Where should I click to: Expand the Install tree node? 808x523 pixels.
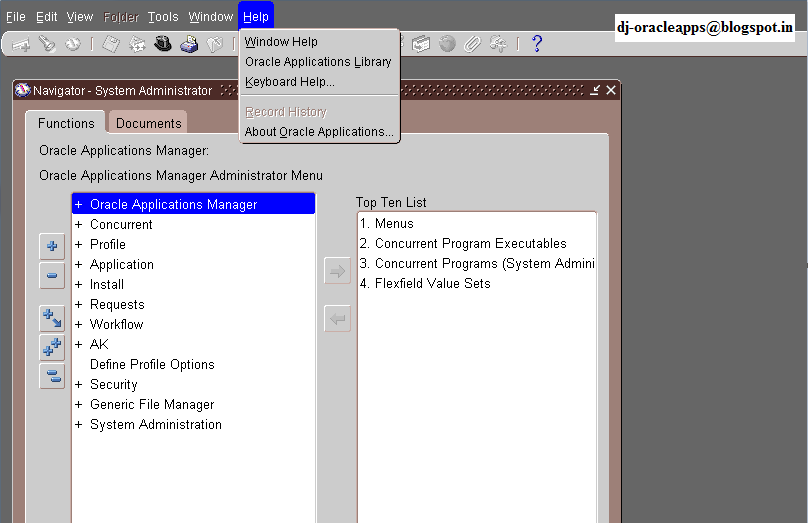pos(78,284)
